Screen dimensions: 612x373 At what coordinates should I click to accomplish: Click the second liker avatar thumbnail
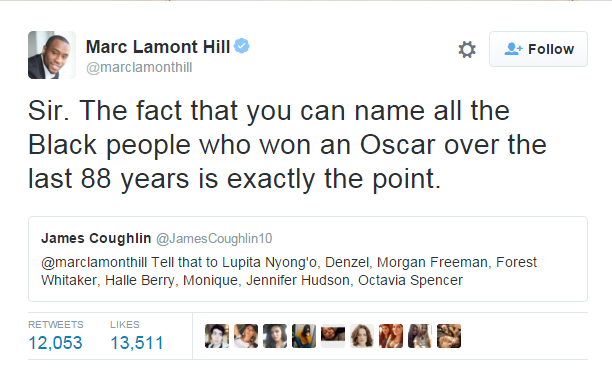coord(246,336)
